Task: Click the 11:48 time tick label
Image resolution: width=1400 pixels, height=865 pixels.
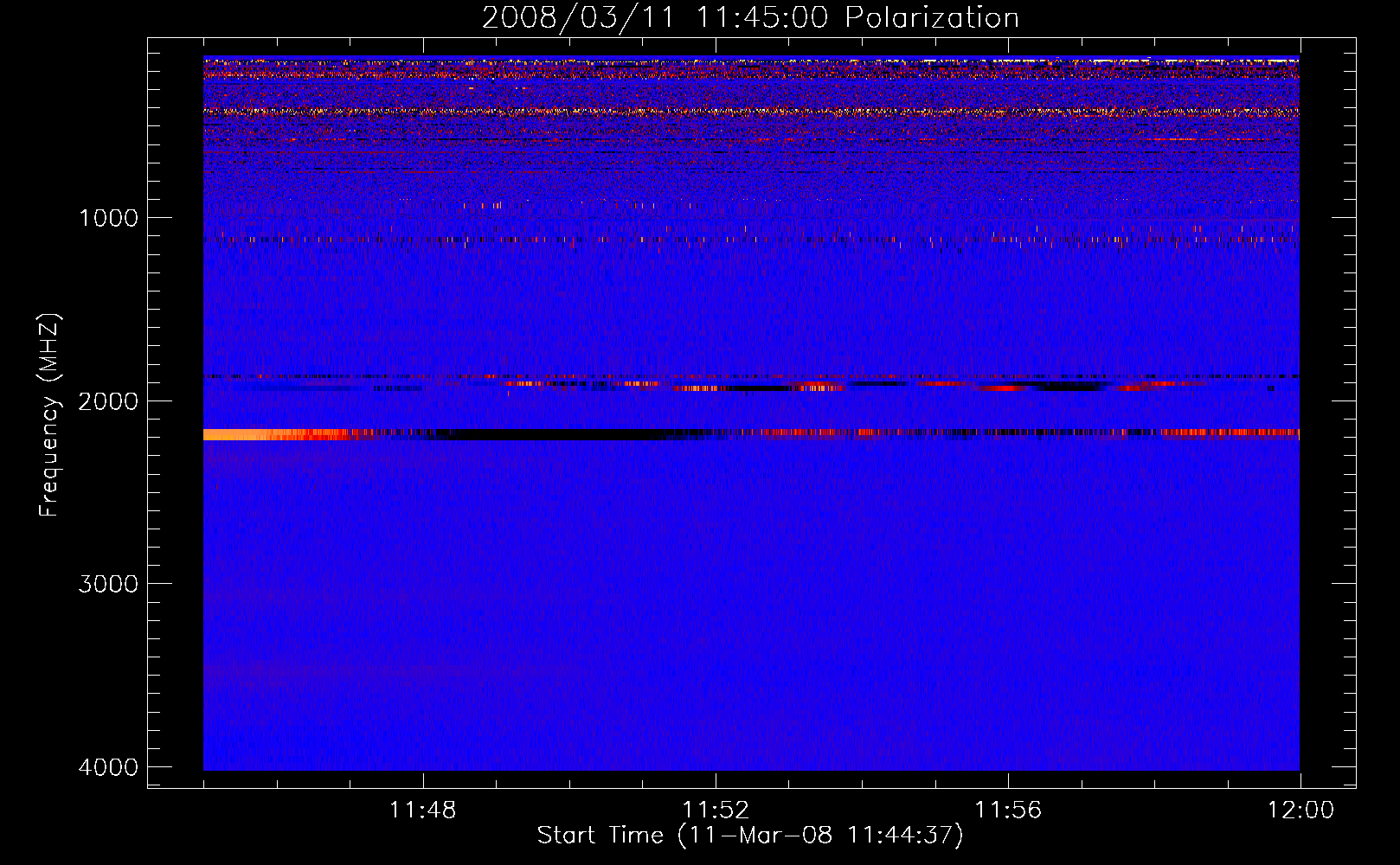Action: coord(422,811)
